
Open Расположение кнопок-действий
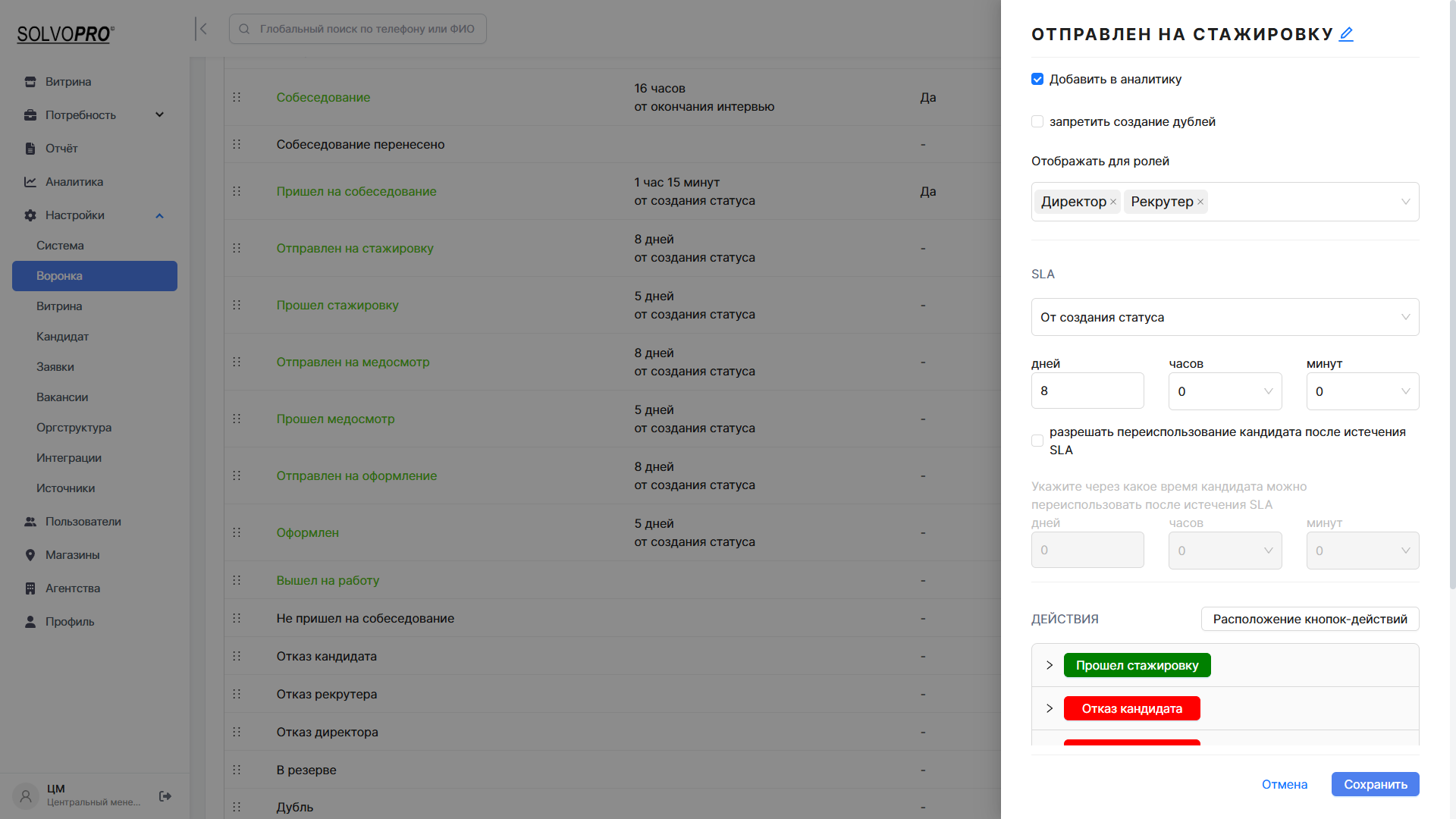point(1310,619)
